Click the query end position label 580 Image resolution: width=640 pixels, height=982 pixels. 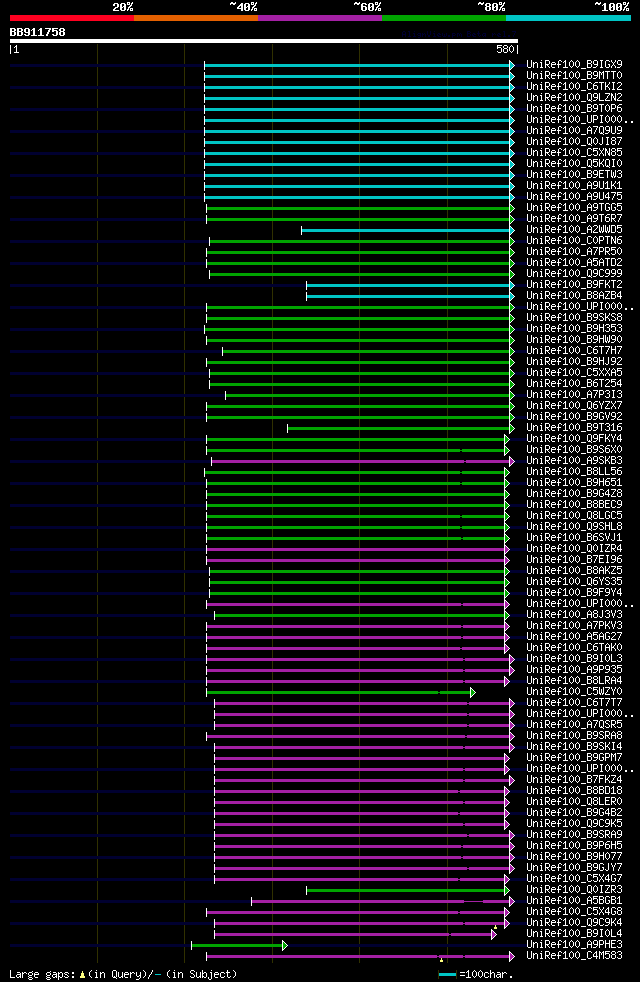click(505, 49)
